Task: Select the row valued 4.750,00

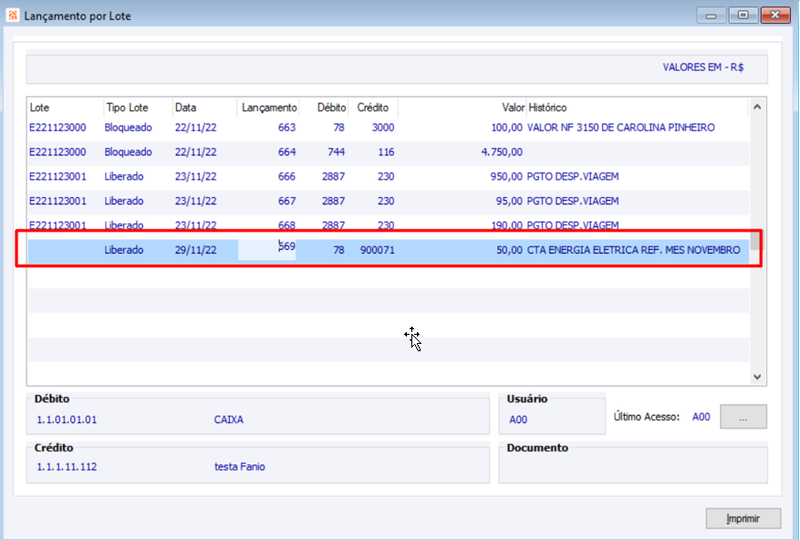Action: 388,152
